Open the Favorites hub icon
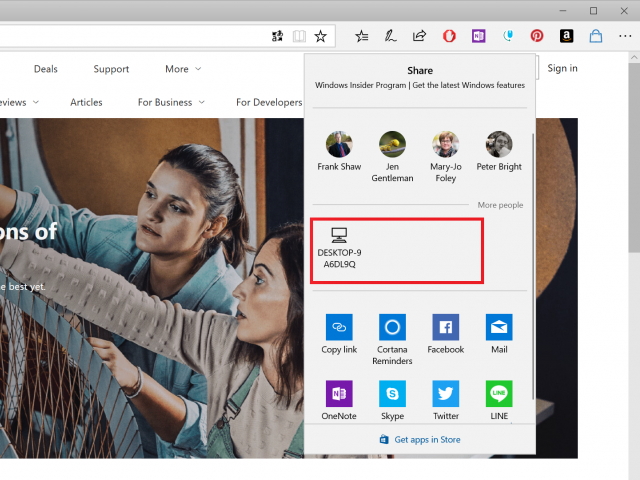 pyautogui.click(x=362, y=36)
